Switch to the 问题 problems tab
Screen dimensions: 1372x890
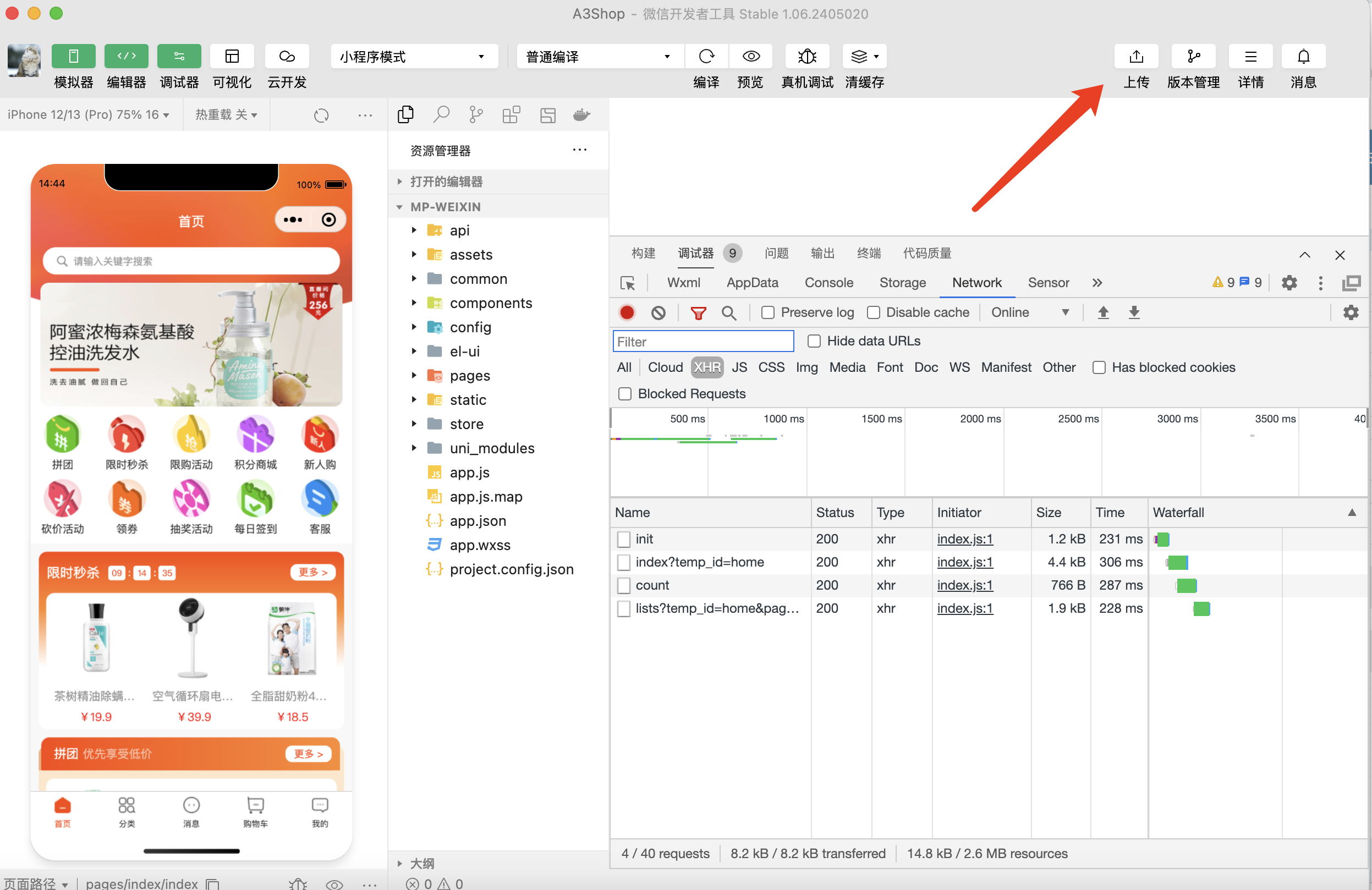(x=776, y=254)
